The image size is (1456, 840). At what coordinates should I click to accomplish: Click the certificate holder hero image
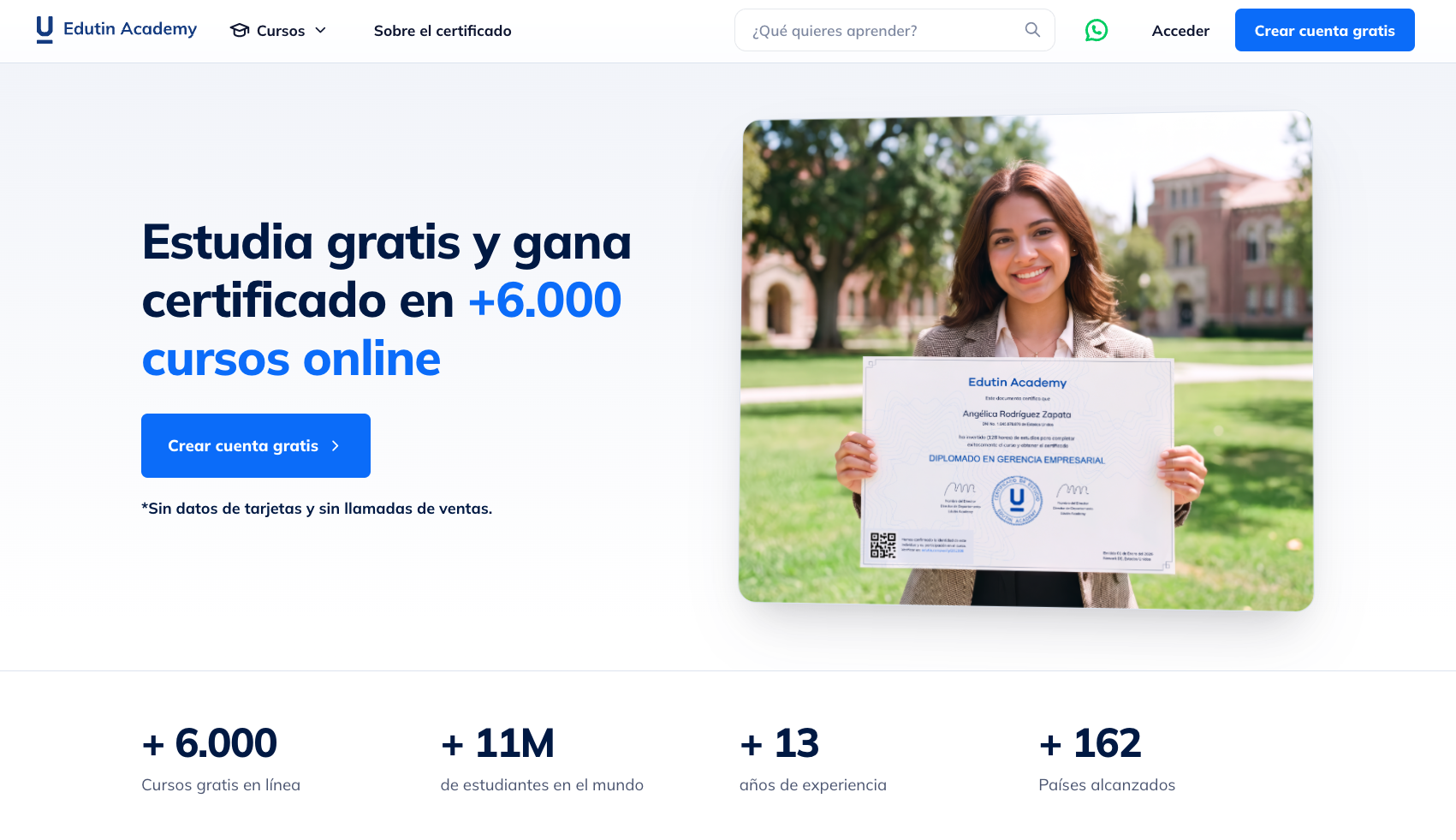(1025, 360)
